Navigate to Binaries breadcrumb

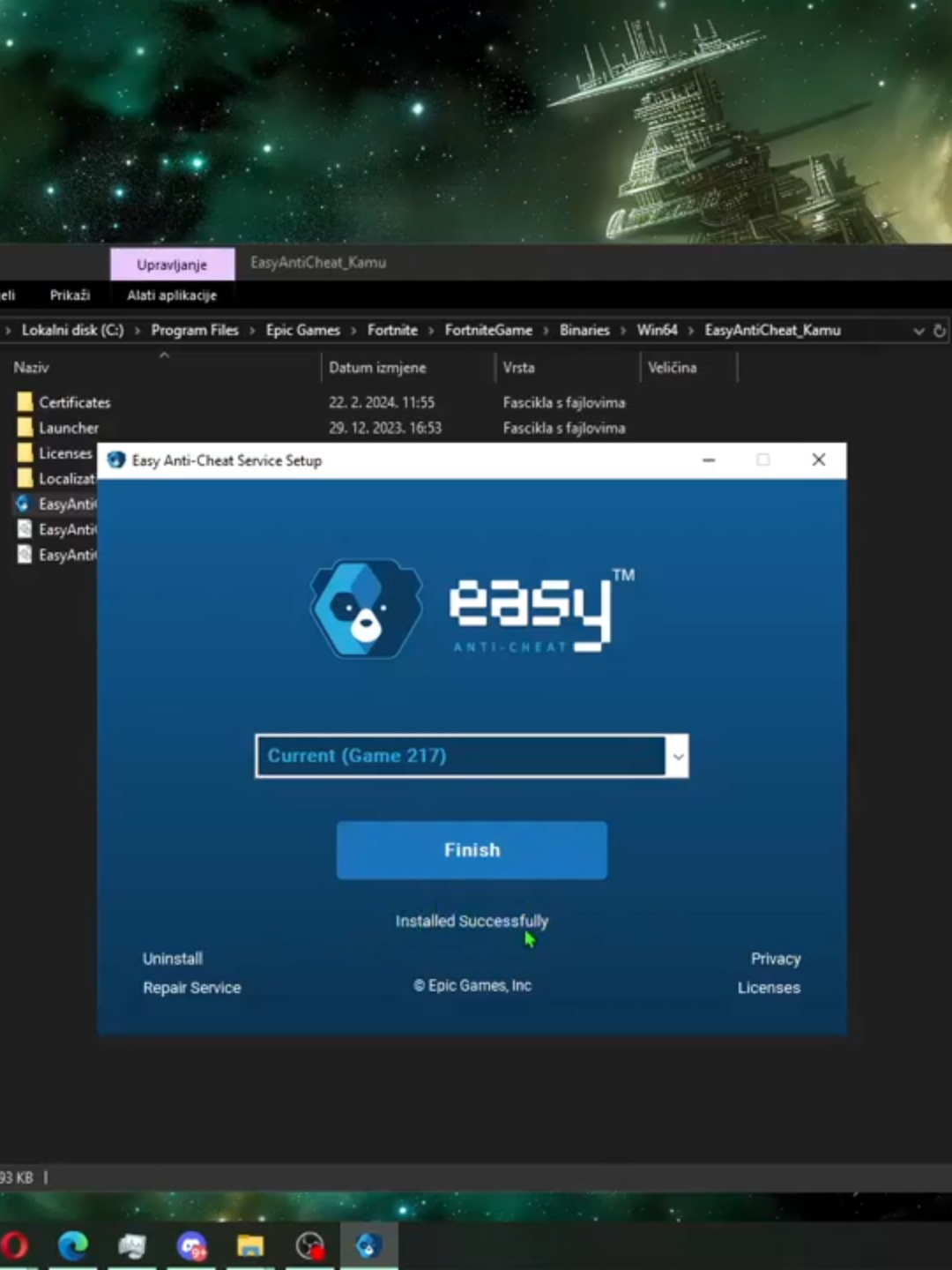click(x=584, y=330)
